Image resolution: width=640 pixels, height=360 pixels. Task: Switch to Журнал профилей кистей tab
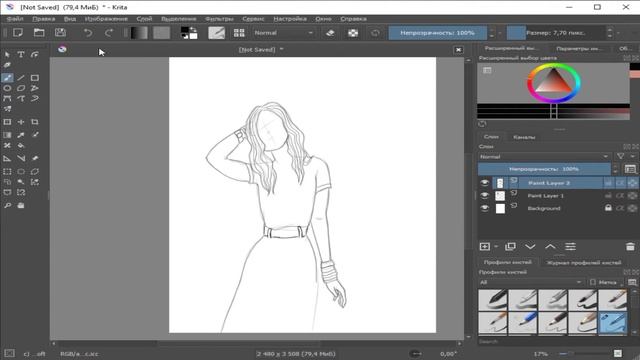pyautogui.click(x=584, y=262)
